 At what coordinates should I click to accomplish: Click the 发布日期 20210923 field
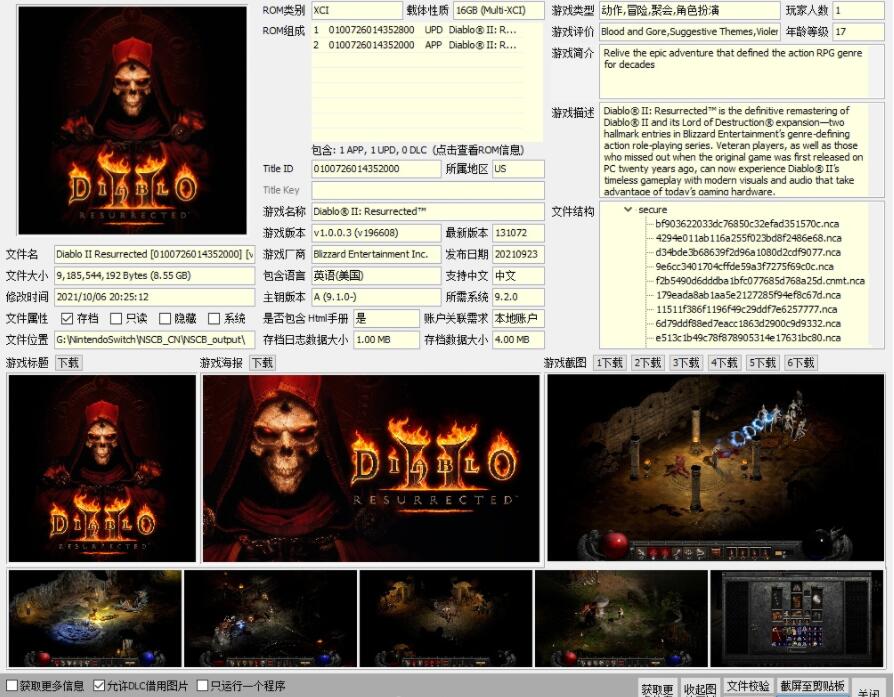(518, 254)
